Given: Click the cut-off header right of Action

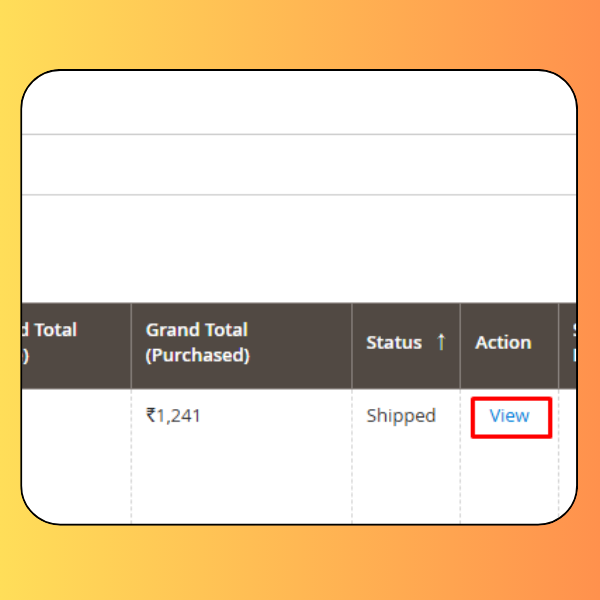Looking at the screenshot, I should (x=568, y=346).
